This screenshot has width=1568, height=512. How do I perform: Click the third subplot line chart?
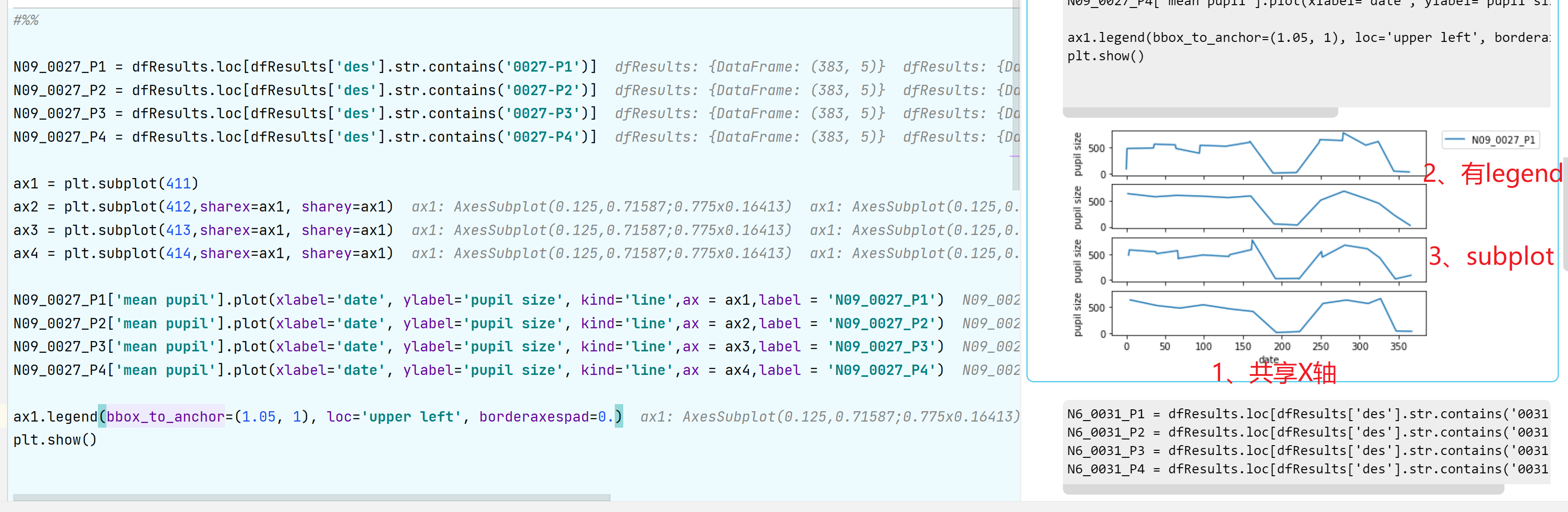pyautogui.click(x=1269, y=260)
